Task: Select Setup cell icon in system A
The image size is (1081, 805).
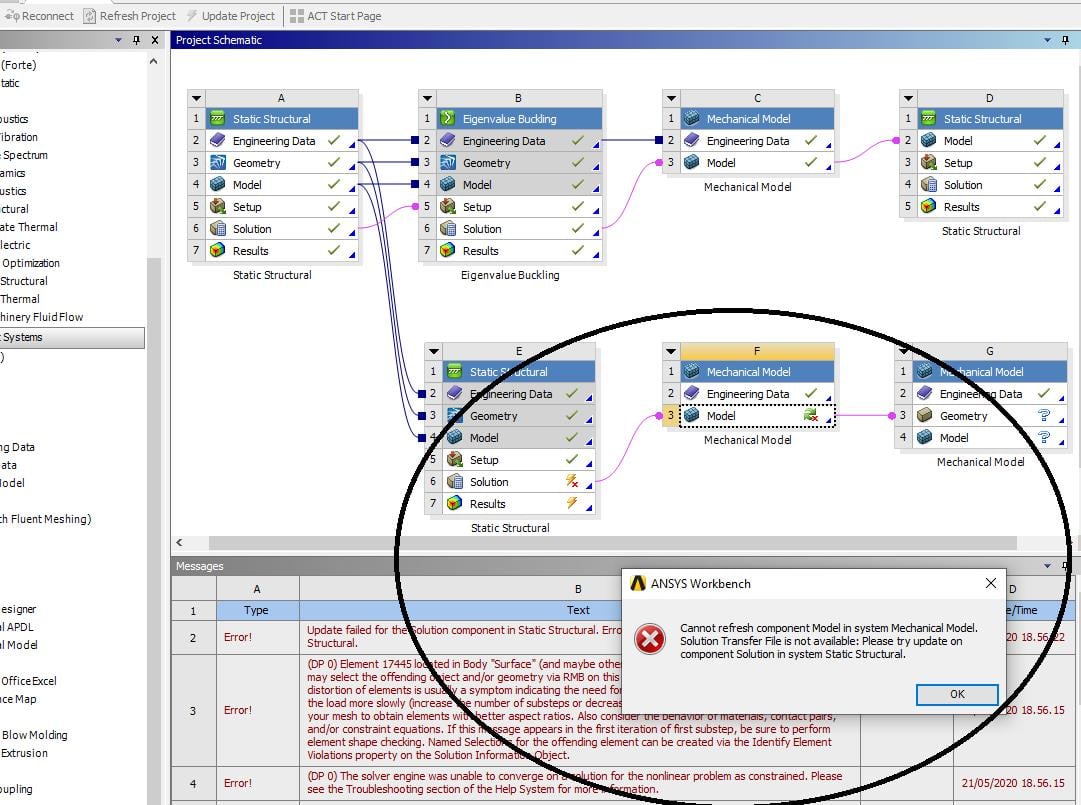Action: [x=218, y=207]
